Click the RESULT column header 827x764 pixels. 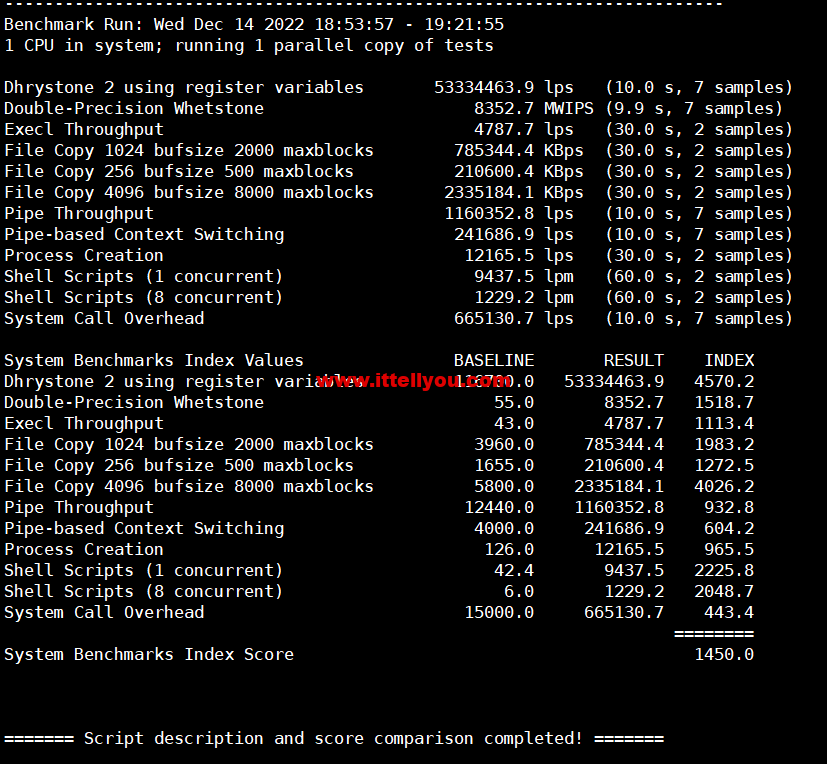click(x=633, y=361)
